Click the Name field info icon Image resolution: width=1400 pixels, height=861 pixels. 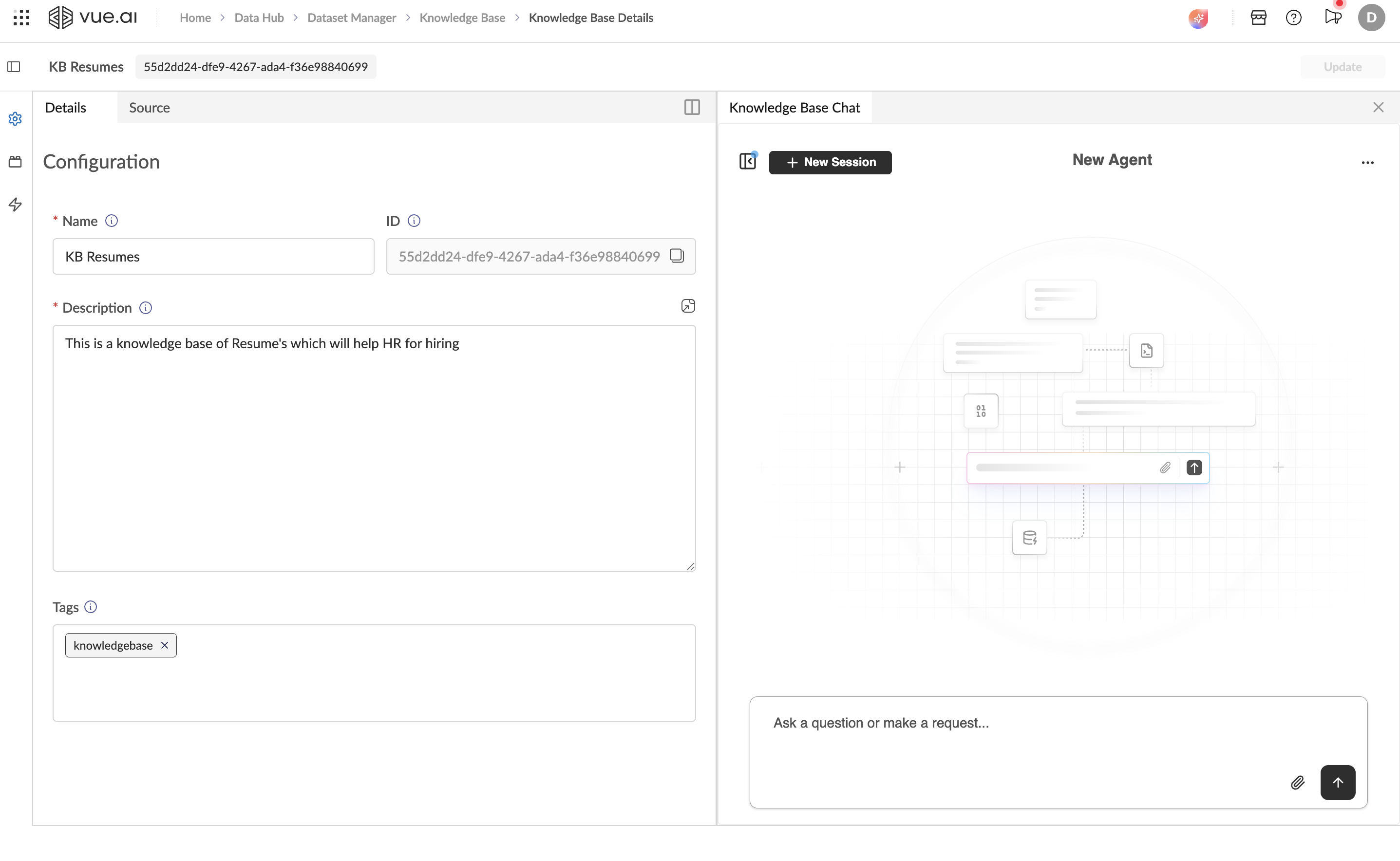(112, 221)
